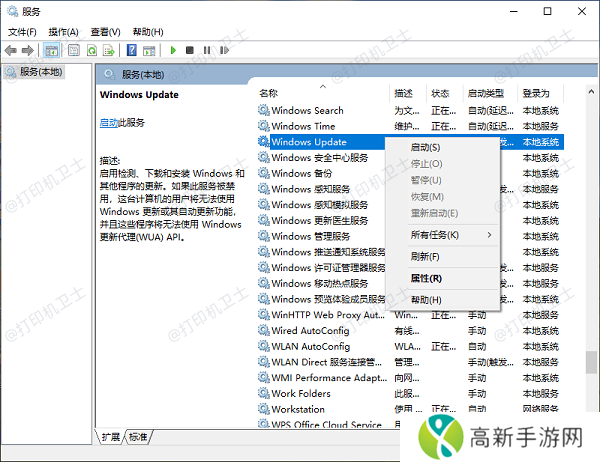600x462 pixels.
Task: Open the 操作(A) menu
Action: click(x=64, y=32)
